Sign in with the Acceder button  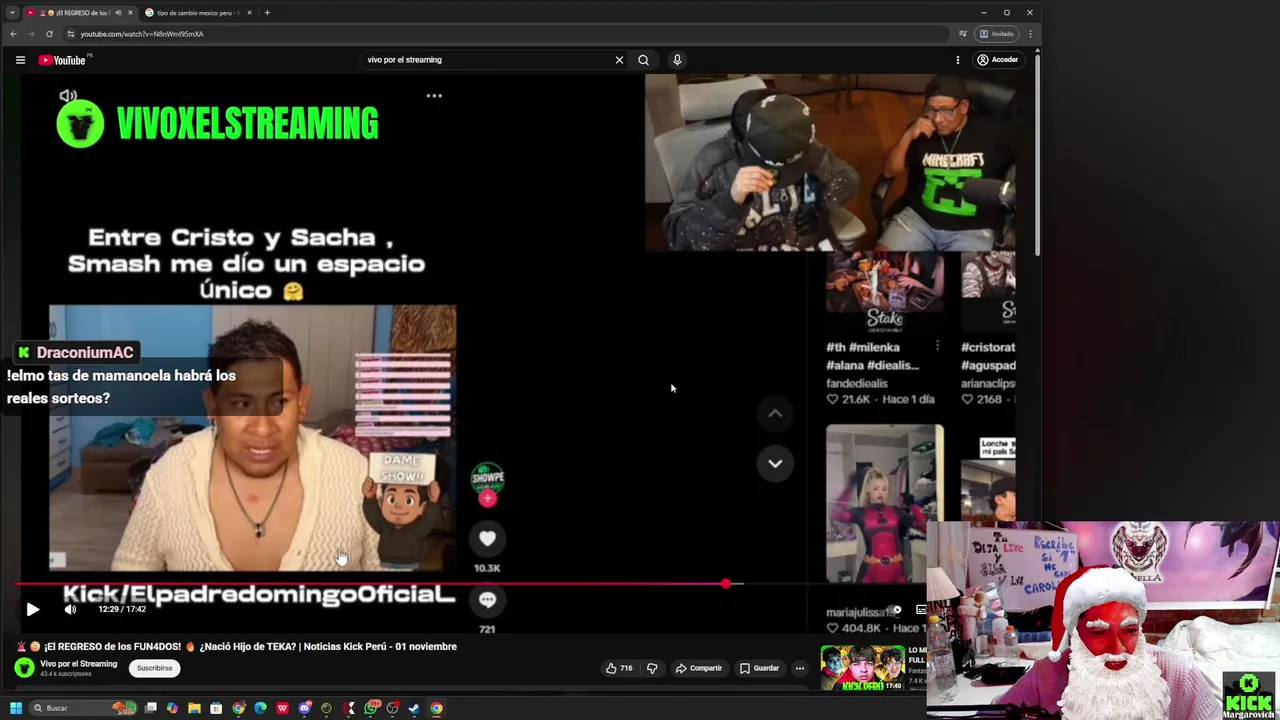pos(998,60)
